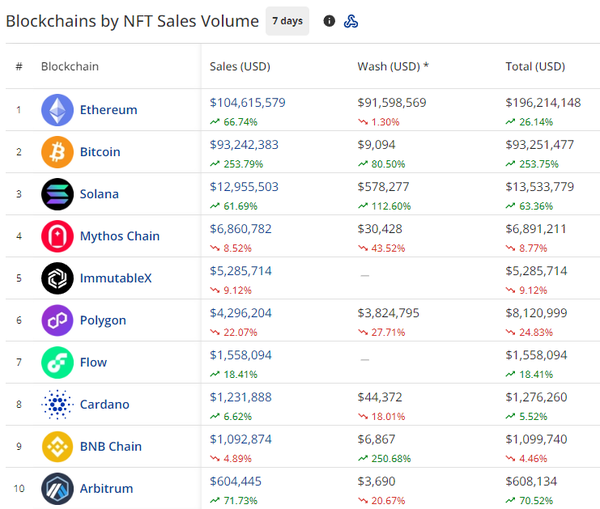Viewport: 600px width, 509px height.
Task: Click the blue webhook icon in header
Action: coord(351,21)
